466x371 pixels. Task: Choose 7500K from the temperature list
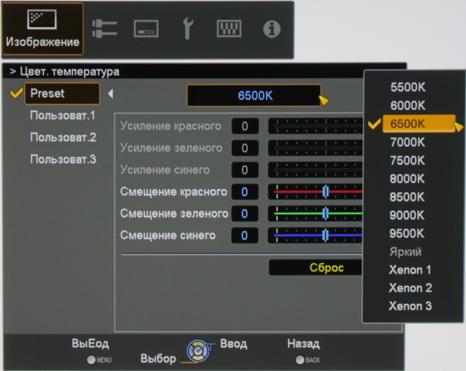tap(408, 161)
